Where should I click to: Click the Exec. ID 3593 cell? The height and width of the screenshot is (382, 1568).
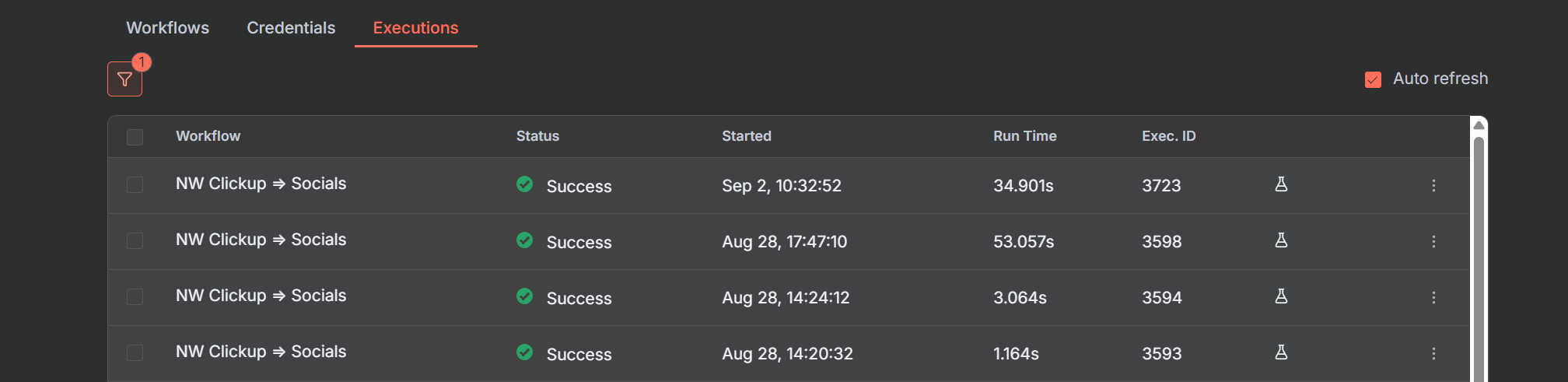click(1161, 353)
